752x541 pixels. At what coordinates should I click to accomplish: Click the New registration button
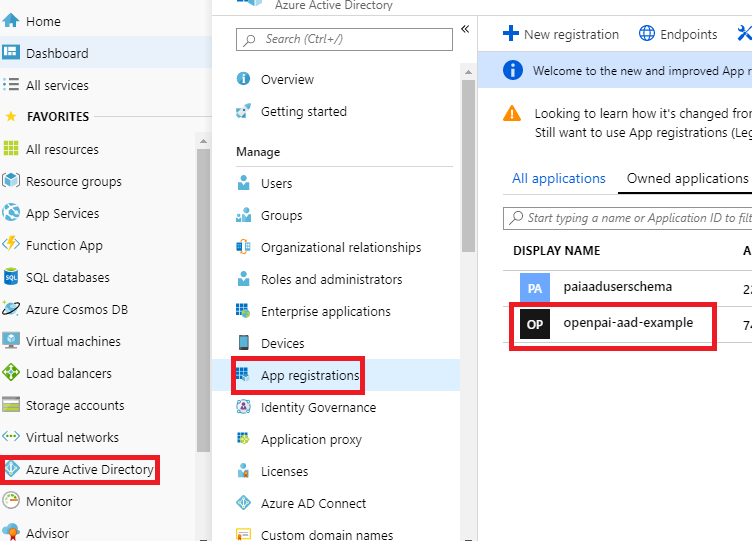(561, 34)
